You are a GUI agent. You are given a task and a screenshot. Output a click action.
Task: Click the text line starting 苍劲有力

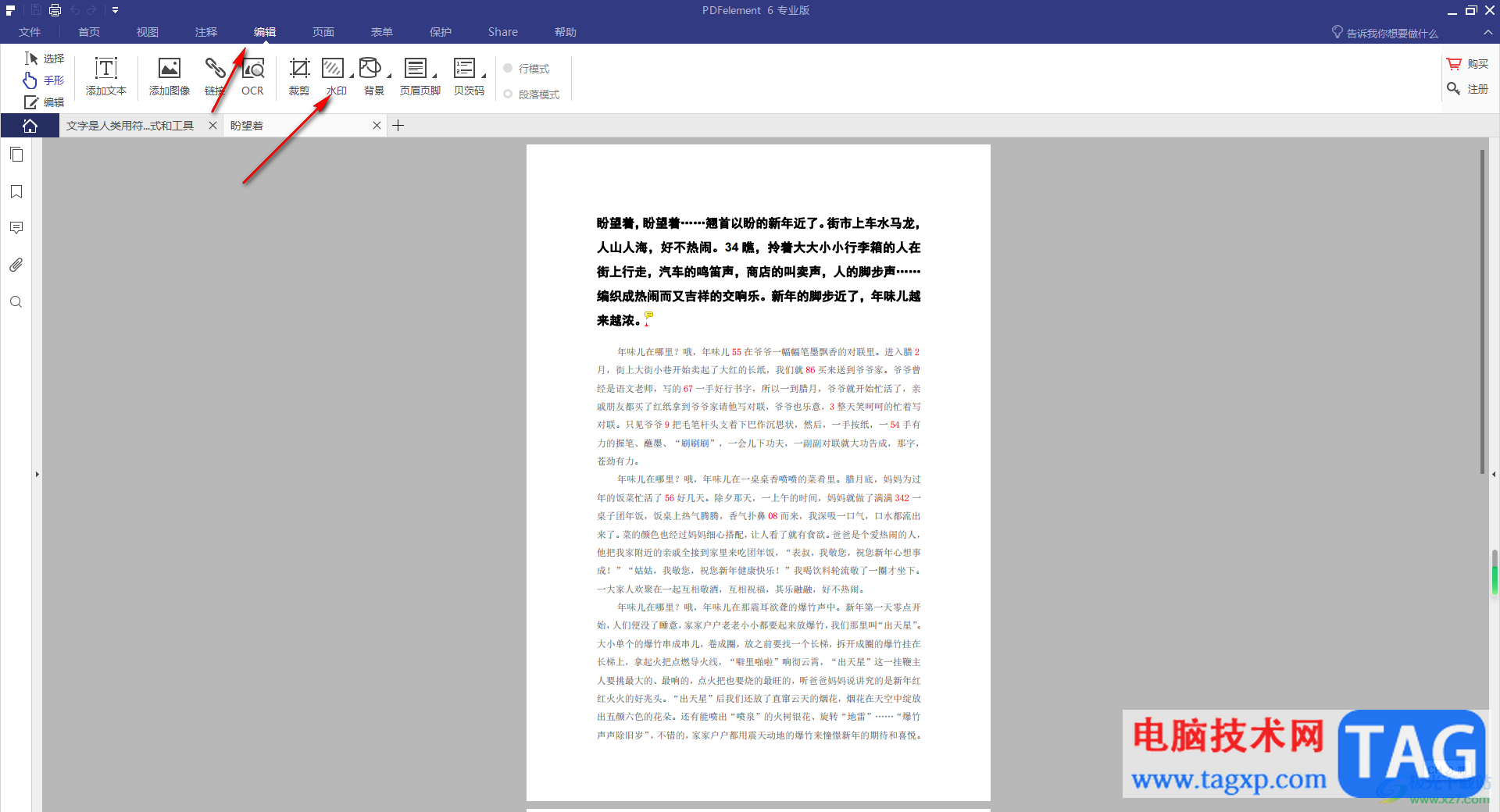tap(618, 461)
